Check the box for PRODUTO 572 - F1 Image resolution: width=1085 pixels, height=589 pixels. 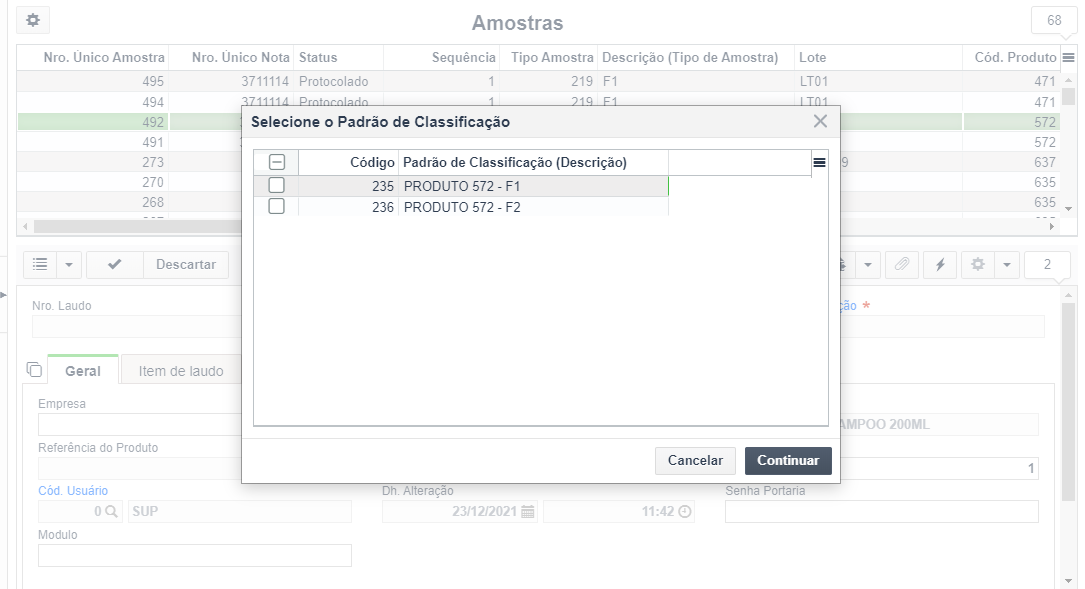point(276,185)
